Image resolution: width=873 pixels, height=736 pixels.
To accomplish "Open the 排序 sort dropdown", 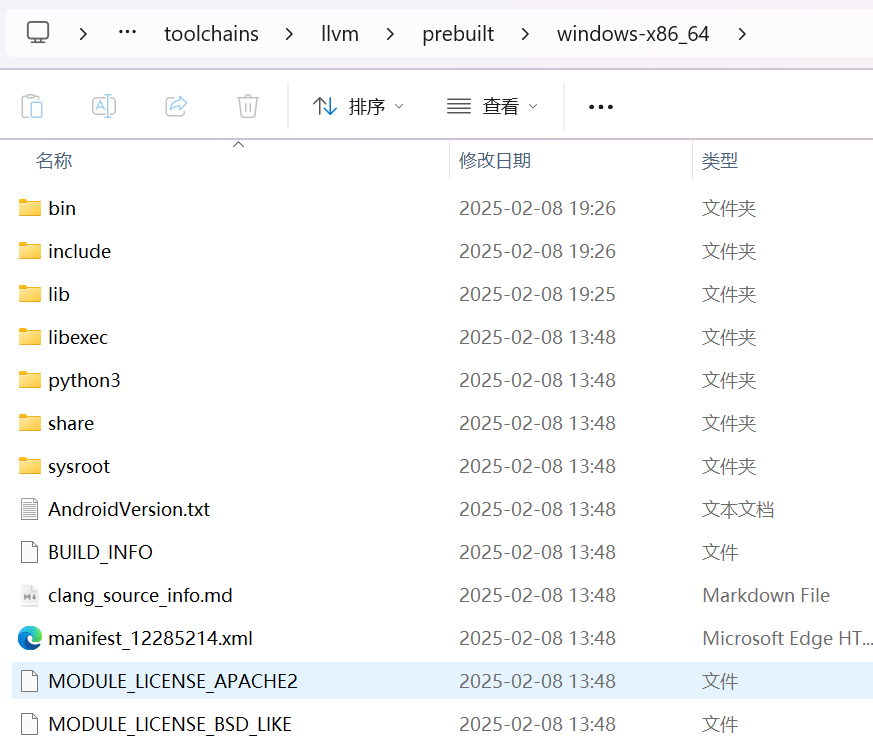I will [x=358, y=105].
